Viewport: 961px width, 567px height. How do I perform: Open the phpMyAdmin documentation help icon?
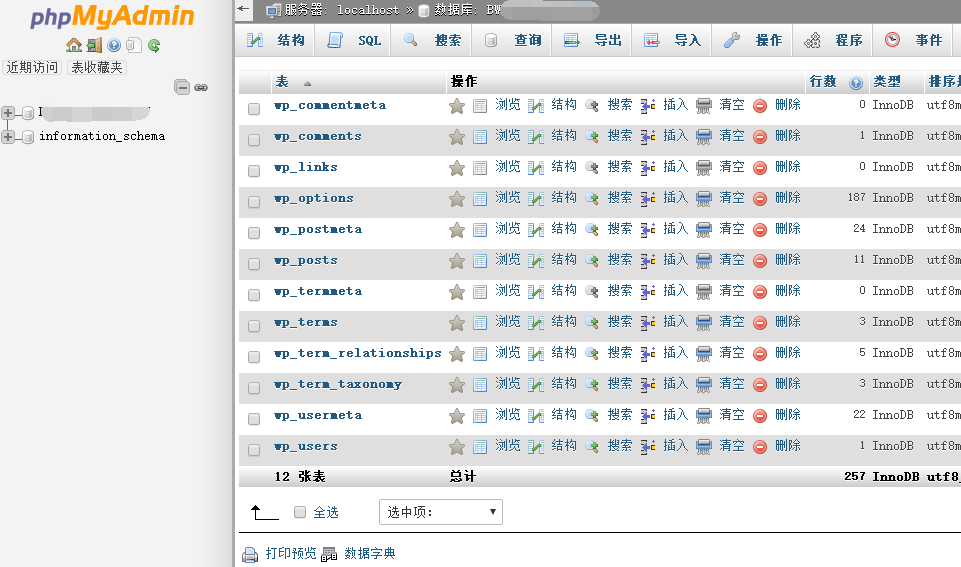(x=114, y=45)
